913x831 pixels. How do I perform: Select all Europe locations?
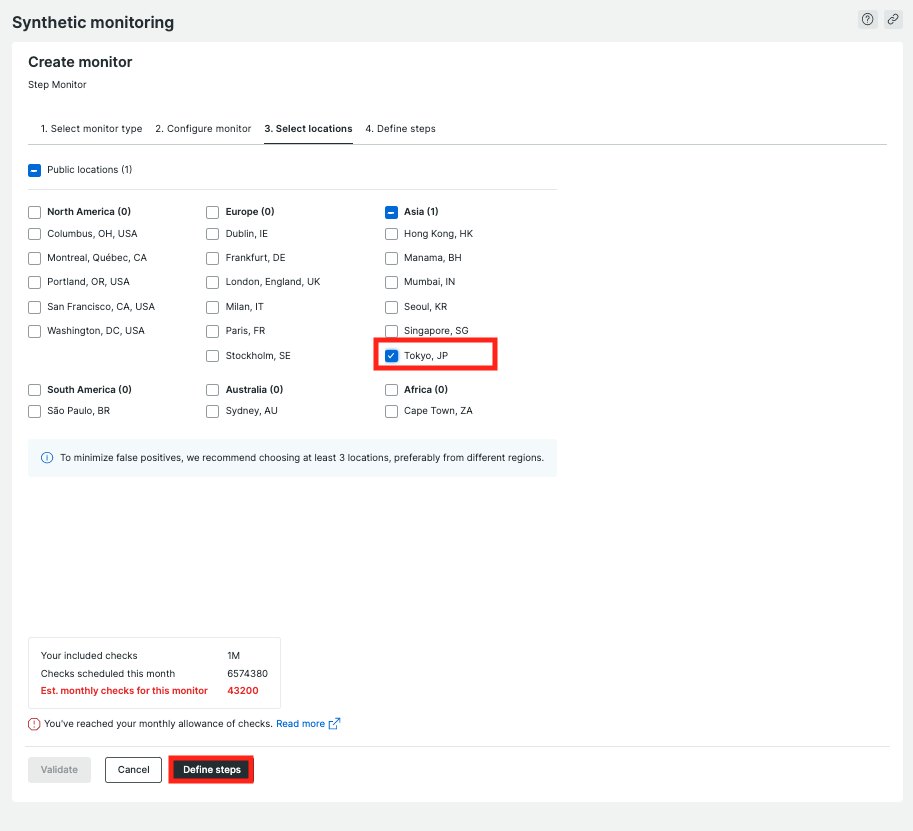pyautogui.click(x=213, y=212)
